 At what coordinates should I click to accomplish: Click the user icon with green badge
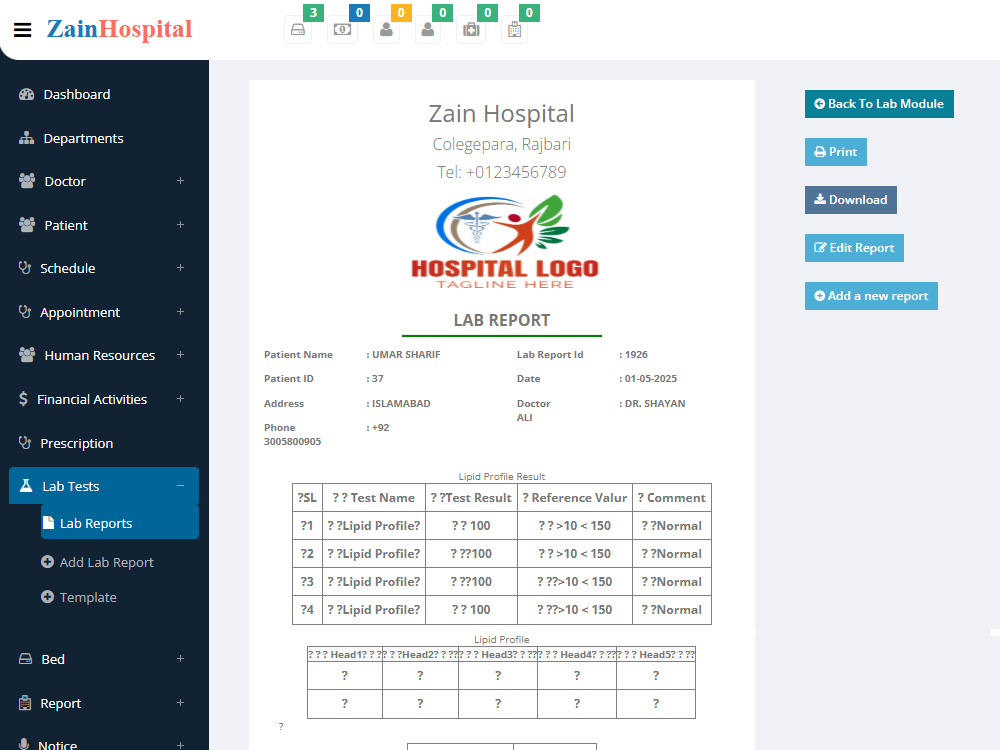point(428,29)
